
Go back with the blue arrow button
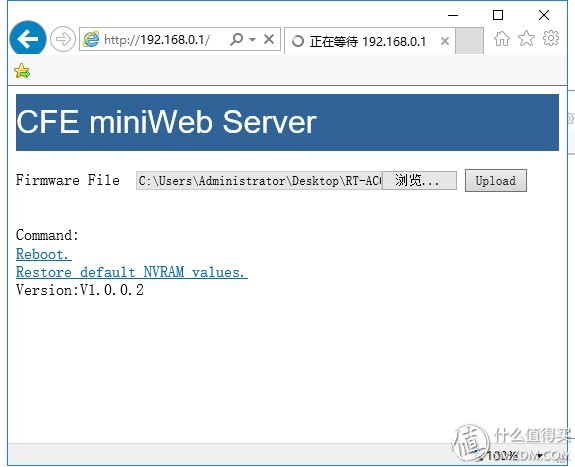[x=28, y=39]
